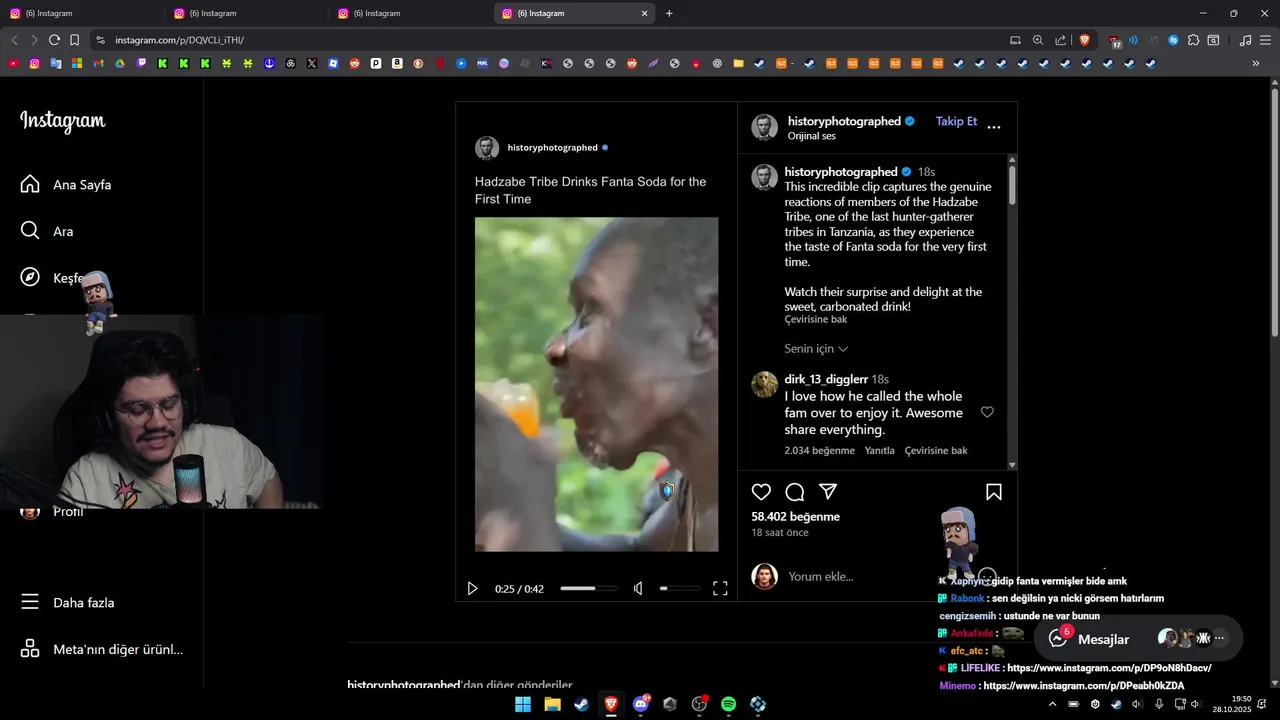
Task: Open File Explorer from the taskbar
Action: 552,704
